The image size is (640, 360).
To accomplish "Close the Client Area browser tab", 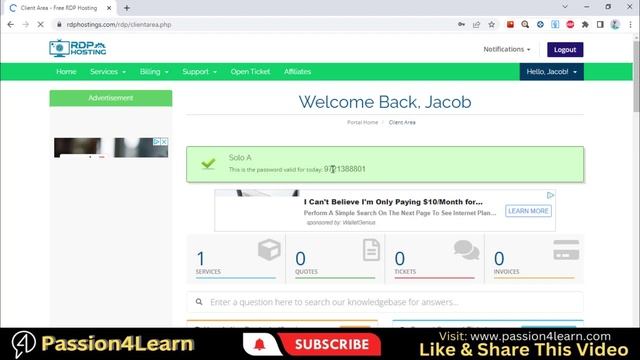I will (109, 8).
